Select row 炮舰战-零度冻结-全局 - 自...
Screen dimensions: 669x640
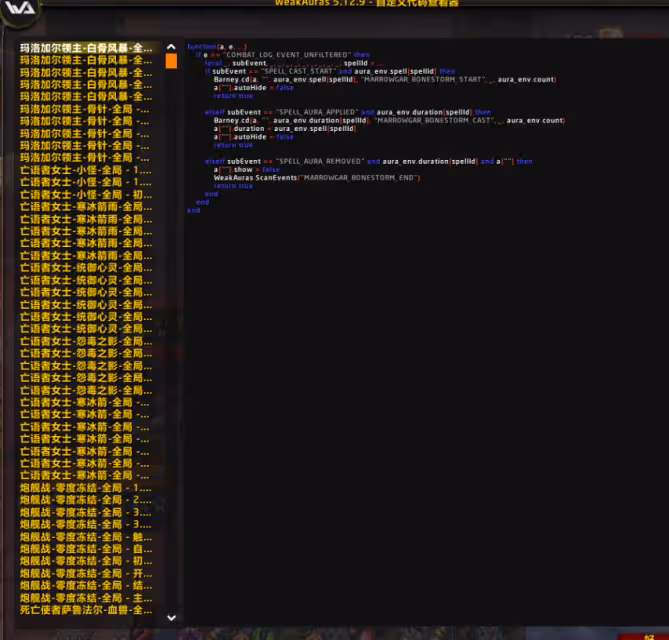click(x=86, y=549)
